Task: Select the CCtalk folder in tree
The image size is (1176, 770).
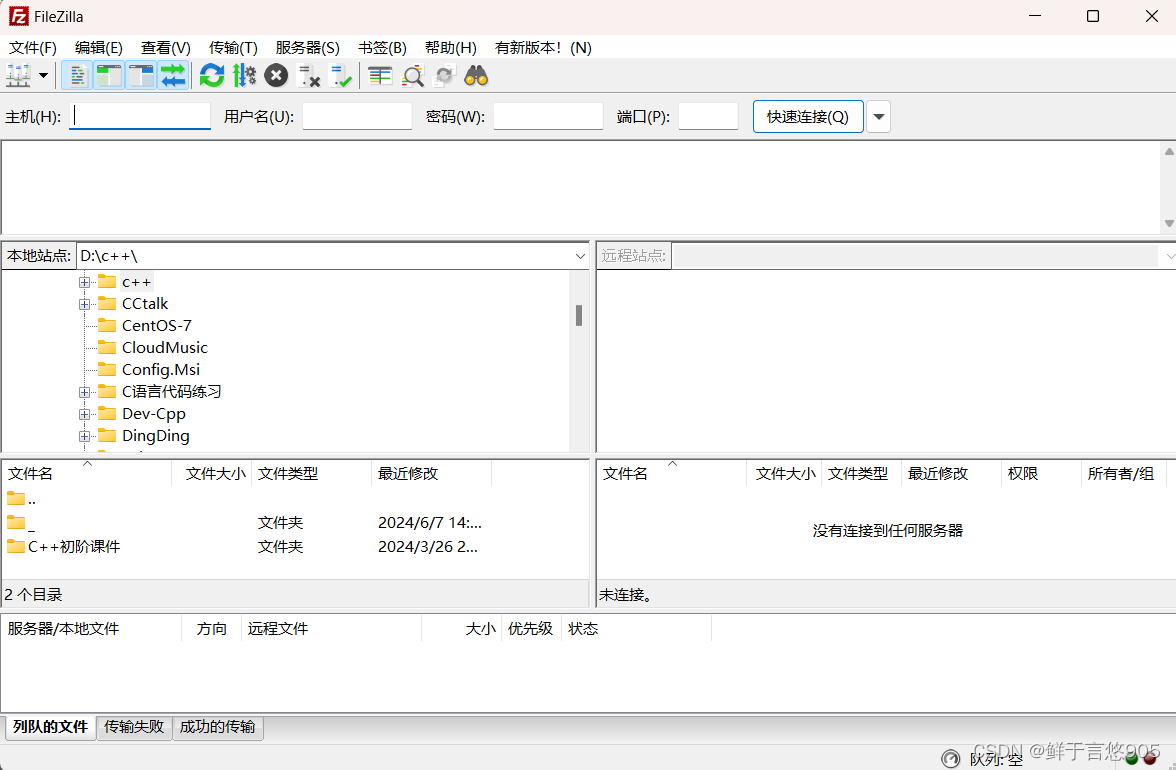Action: pyautogui.click(x=145, y=304)
